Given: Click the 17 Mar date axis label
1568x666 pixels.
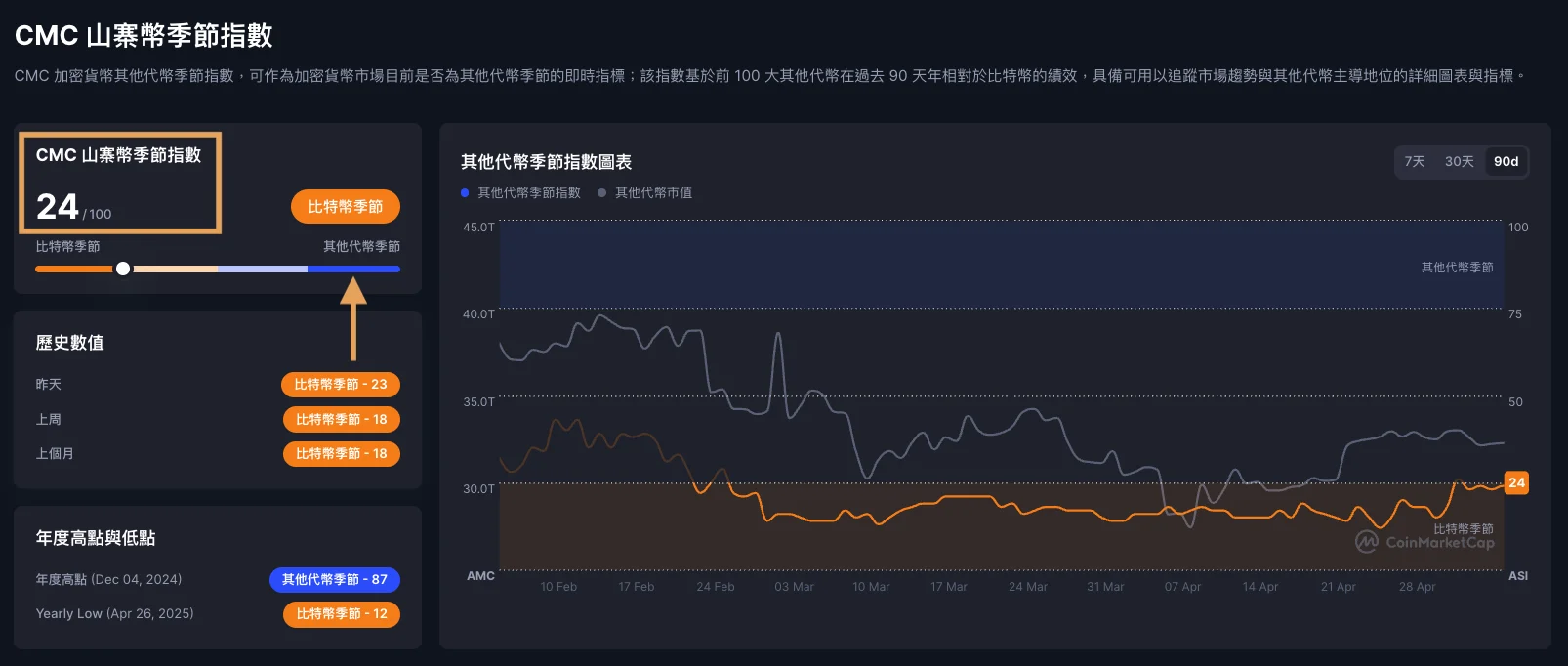Looking at the screenshot, I should click(x=949, y=587).
